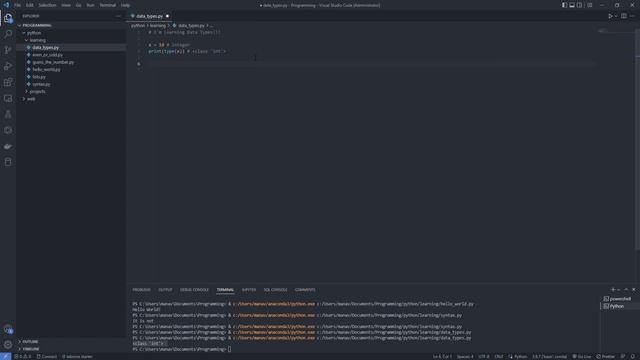
Task: Open the Search view in activity bar
Action: tap(8, 34)
